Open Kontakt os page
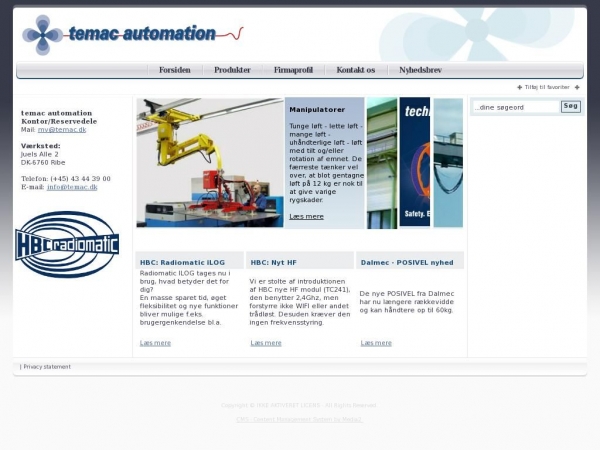 tap(355, 70)
